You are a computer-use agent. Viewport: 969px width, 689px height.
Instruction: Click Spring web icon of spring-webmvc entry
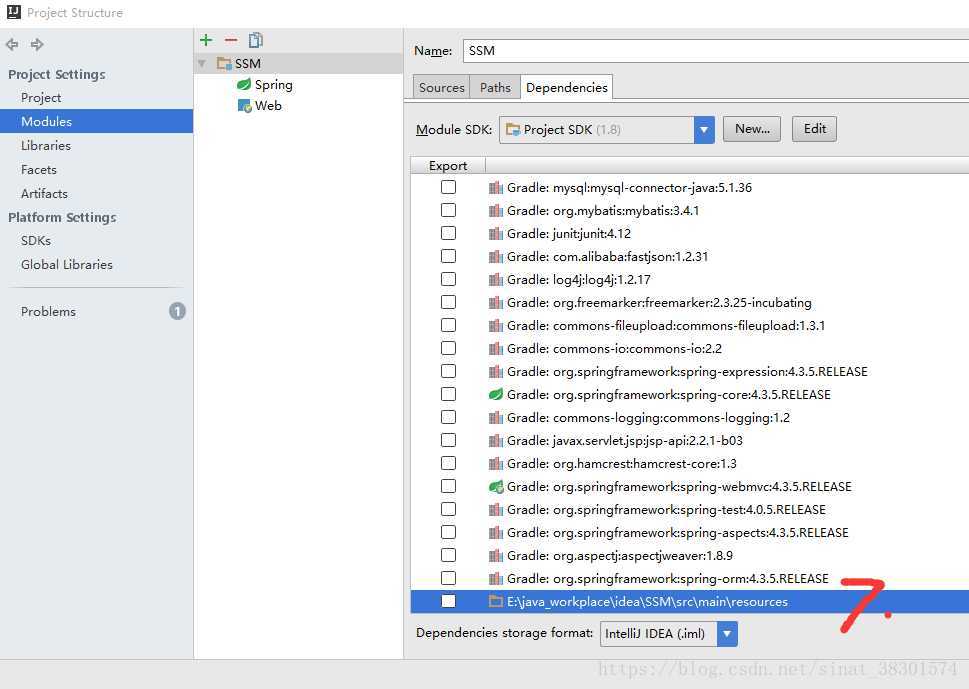496,487
